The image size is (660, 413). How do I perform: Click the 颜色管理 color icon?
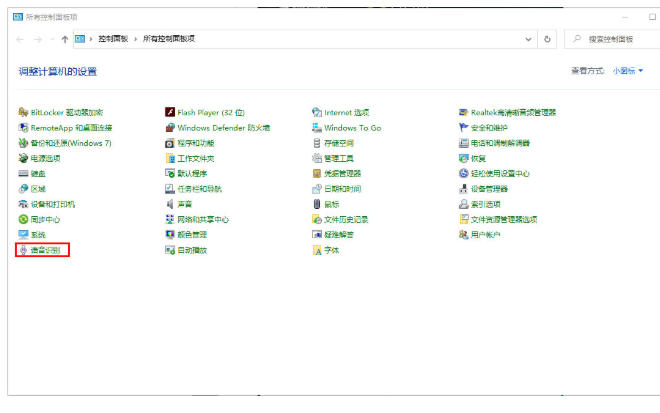[x=170, y=234]
